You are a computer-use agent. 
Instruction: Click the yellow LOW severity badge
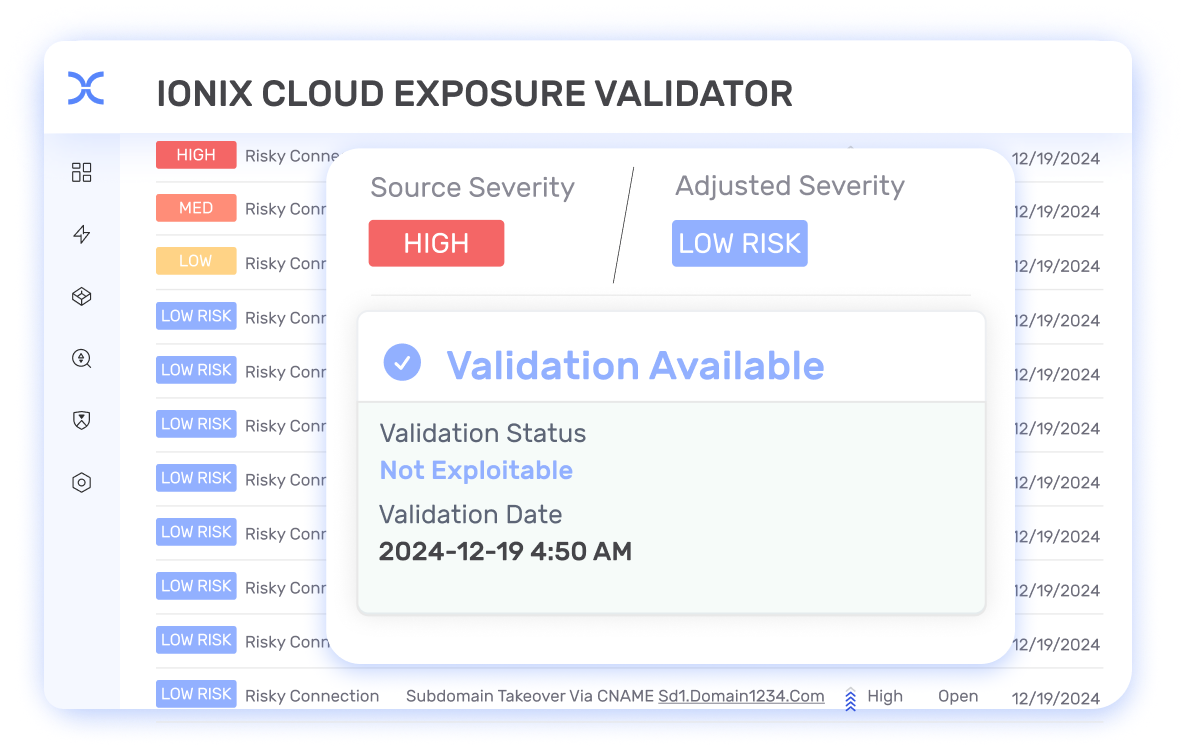pos(196,261)
